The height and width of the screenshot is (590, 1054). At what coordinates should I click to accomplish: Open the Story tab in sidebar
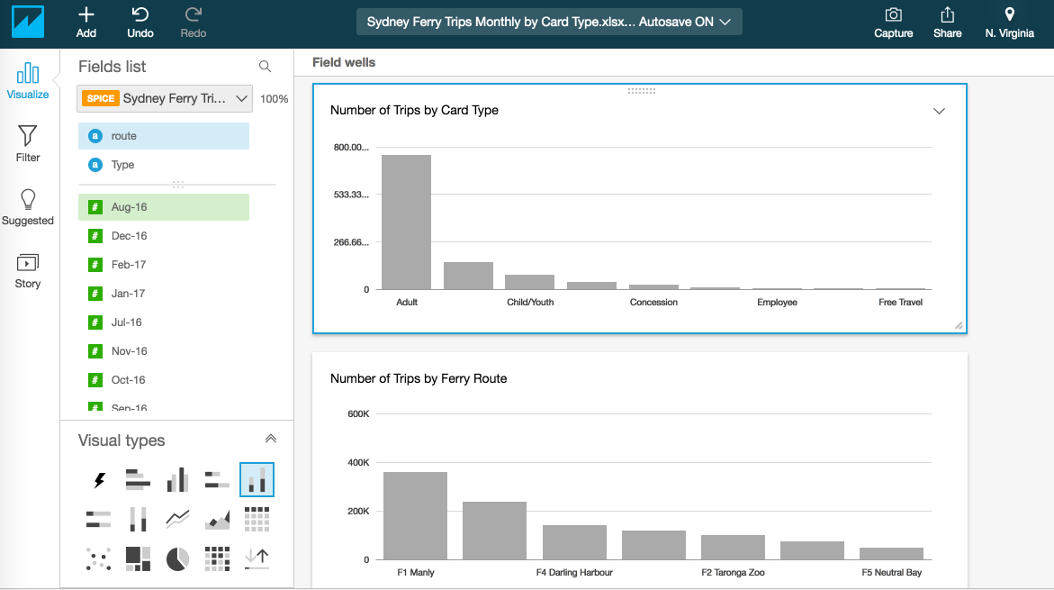click(x=28, y=270)
